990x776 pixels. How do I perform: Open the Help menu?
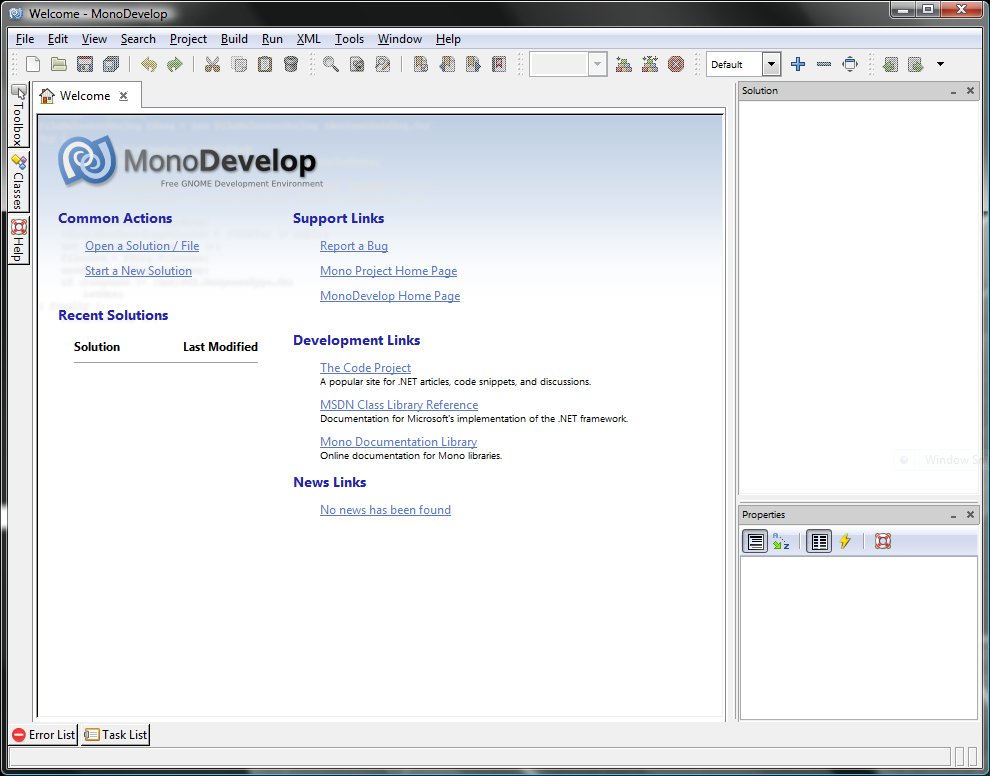(448, 39)
